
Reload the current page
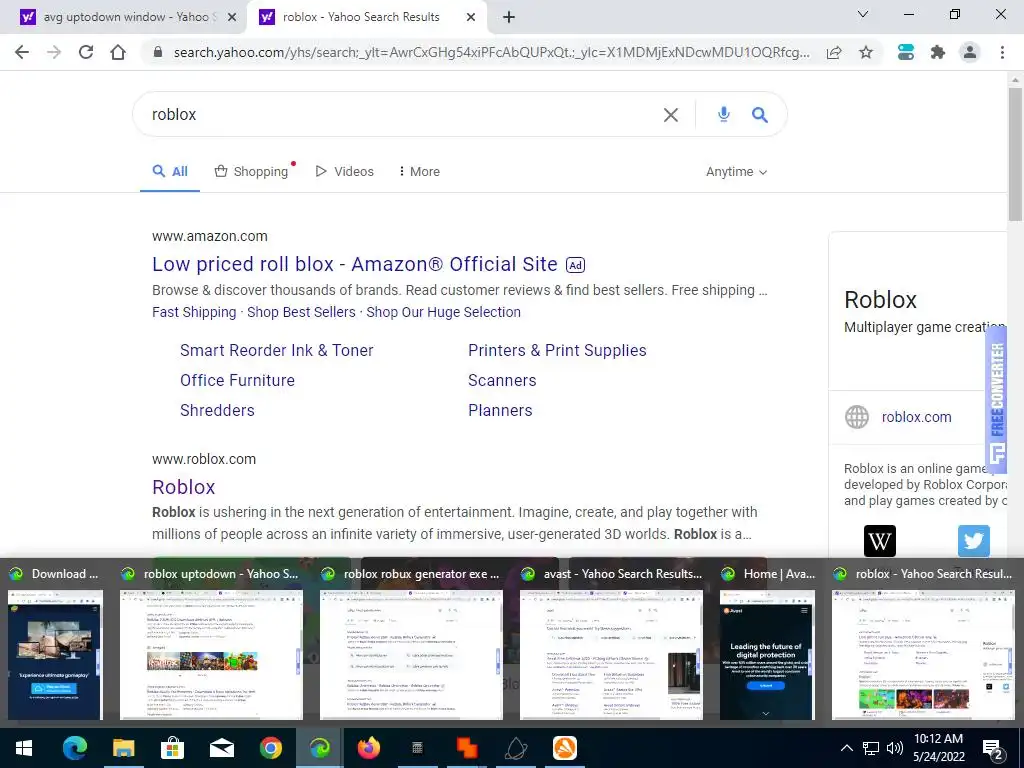click(x=86, y=52)
